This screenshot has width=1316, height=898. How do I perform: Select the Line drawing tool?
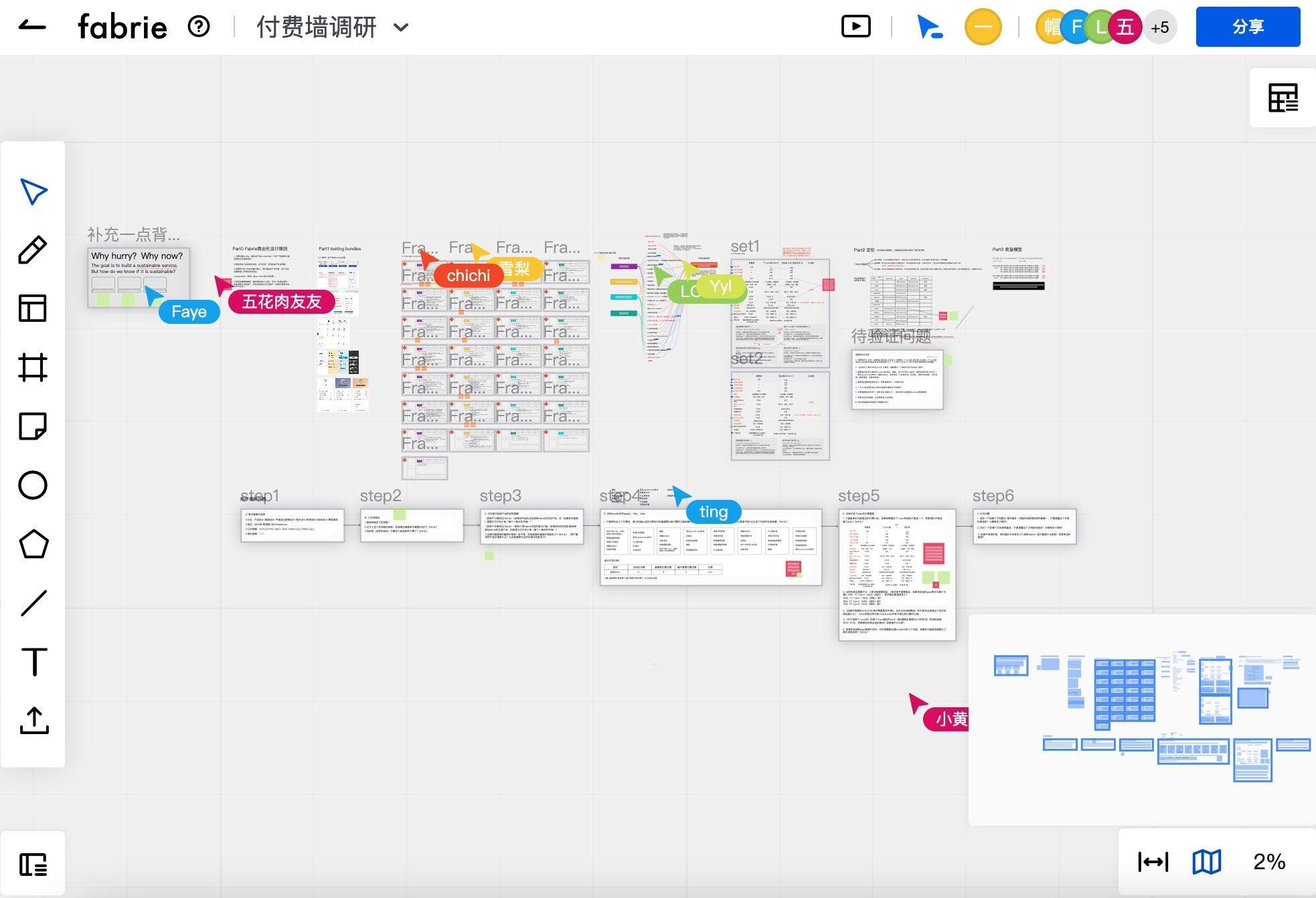click(x=33, y=603)
